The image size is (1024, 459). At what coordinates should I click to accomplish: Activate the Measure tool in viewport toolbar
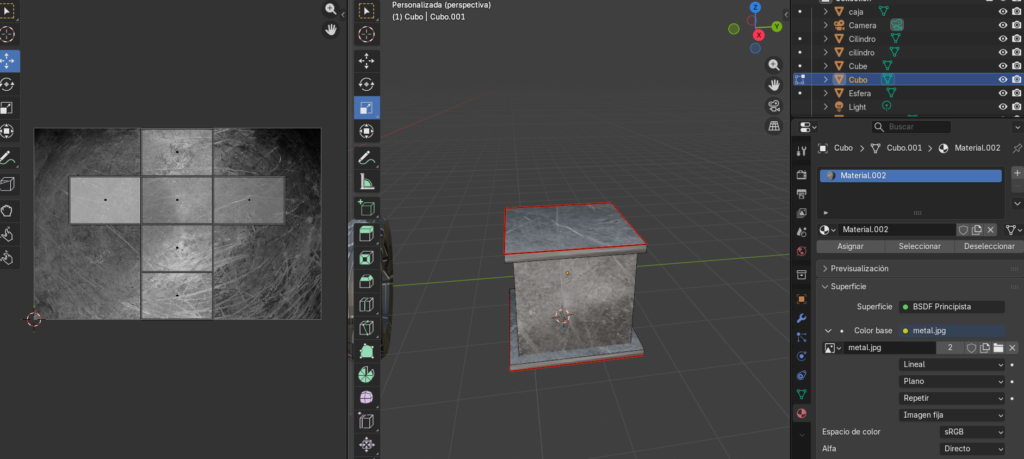[x=366, y=182]
